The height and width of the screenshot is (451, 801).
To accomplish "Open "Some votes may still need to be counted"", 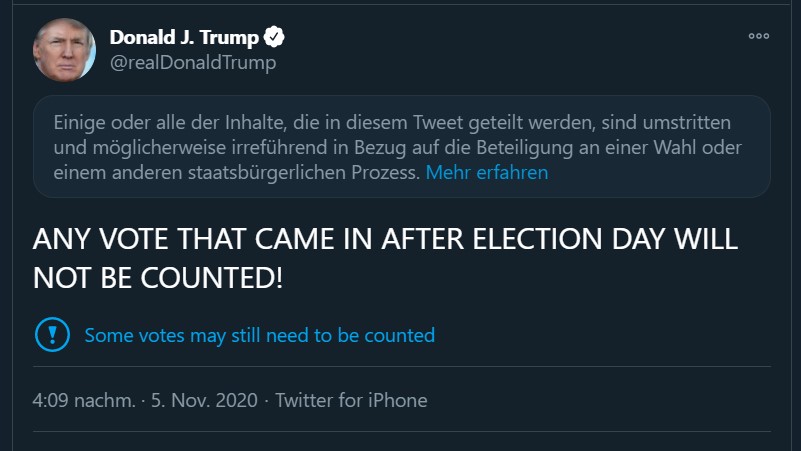I will coord(259,335).
